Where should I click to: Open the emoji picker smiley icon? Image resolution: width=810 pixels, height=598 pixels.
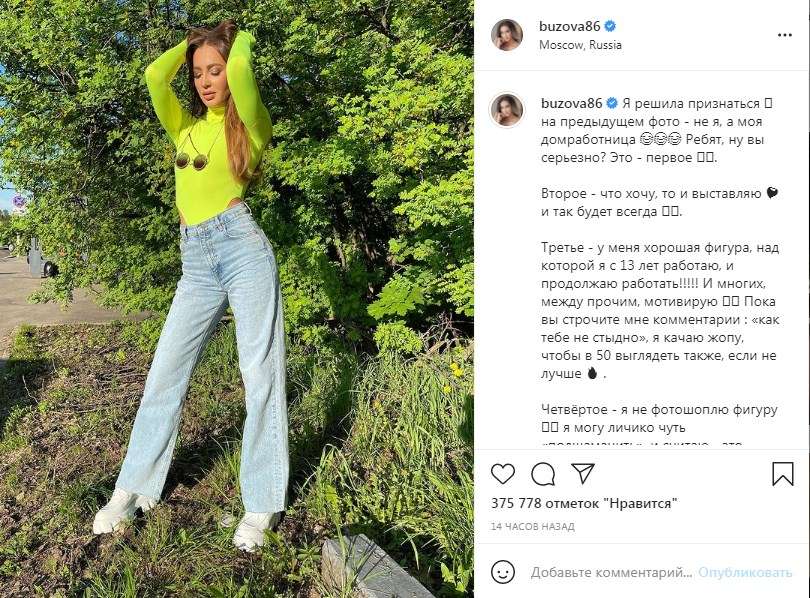(x=503, y=572)
